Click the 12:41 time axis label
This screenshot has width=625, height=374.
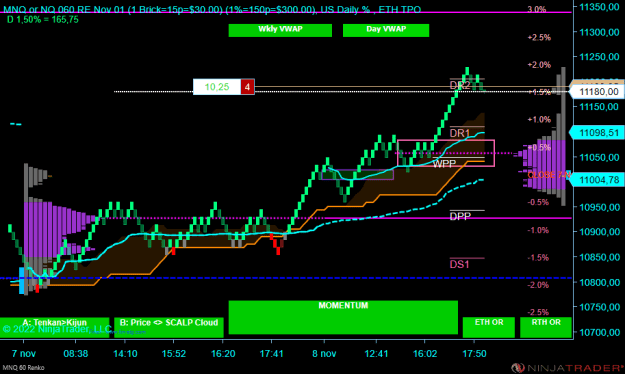coord(376,354)
